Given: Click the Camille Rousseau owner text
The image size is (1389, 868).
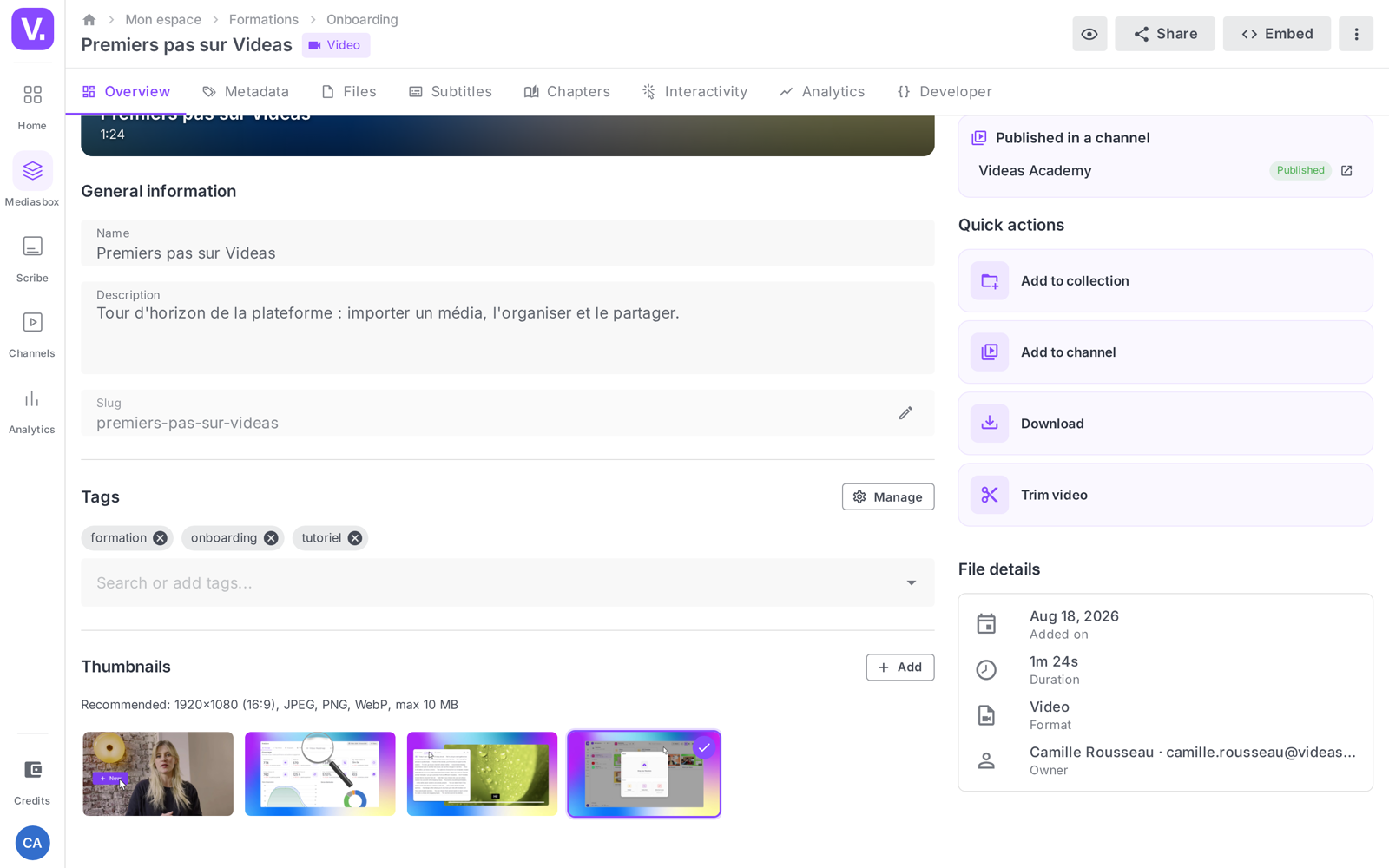Looking at the screenshot, I should [1193, 753].
